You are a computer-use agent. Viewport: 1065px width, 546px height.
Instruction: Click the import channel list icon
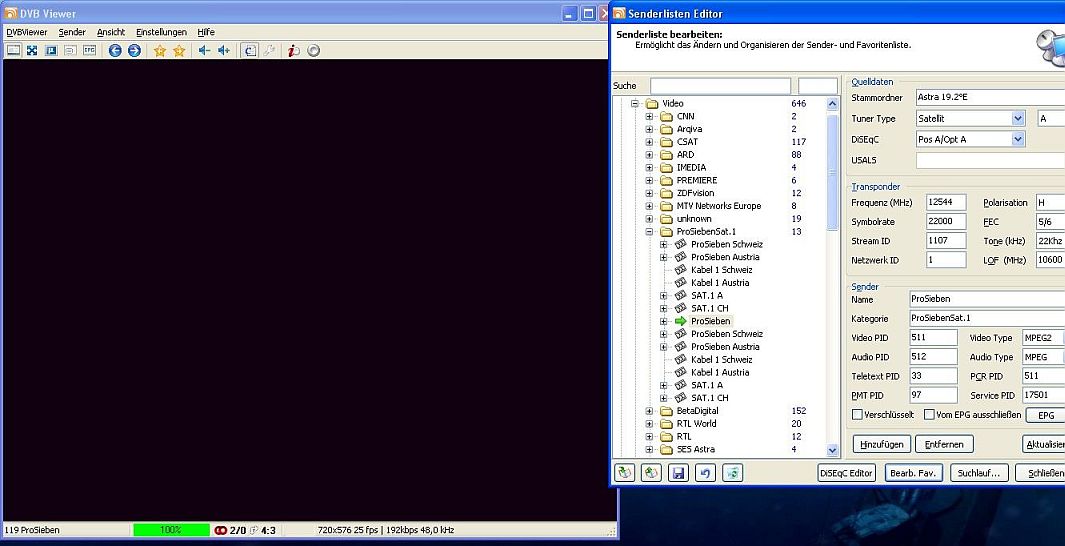(624, 473)
